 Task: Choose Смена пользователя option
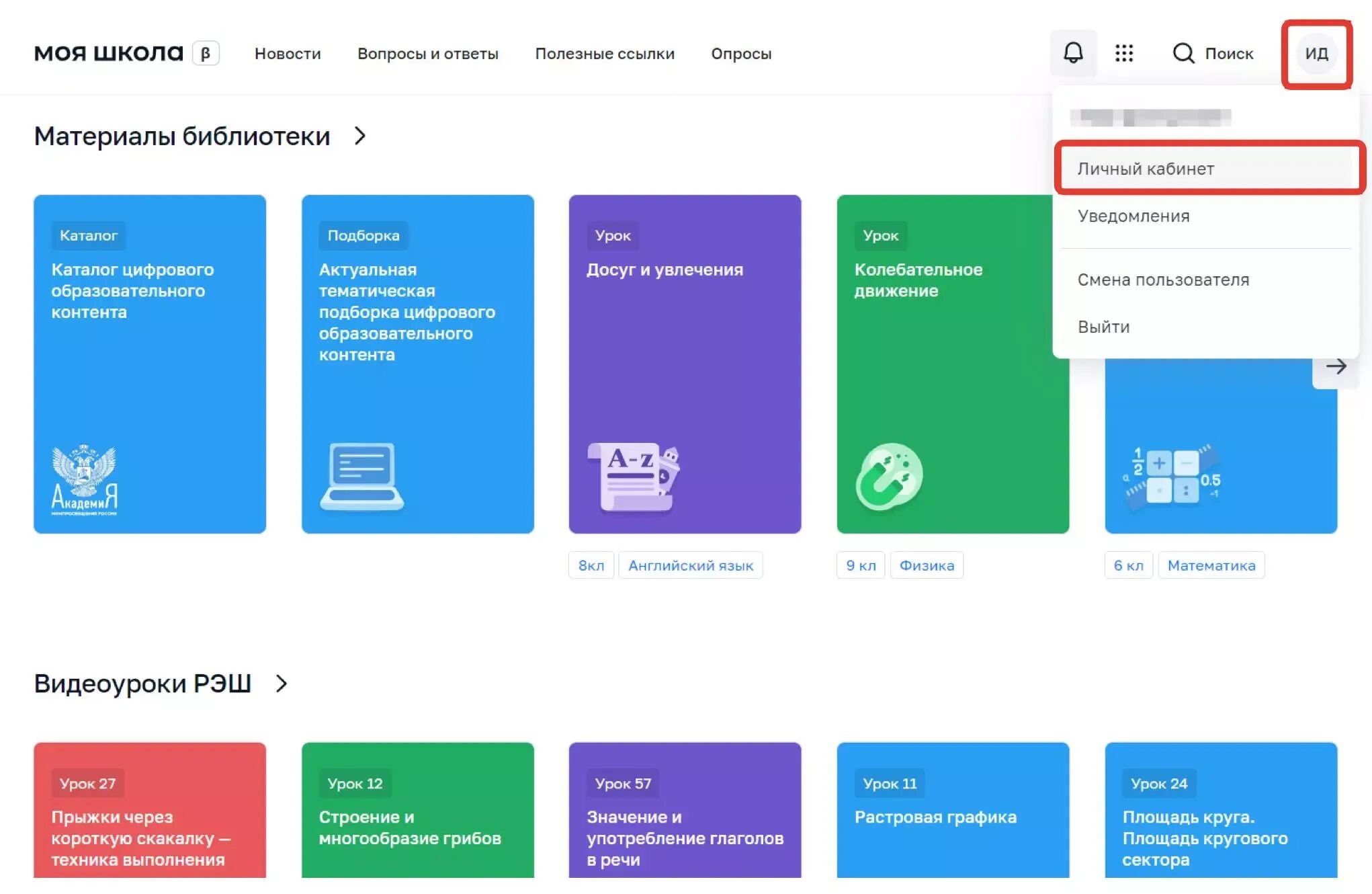pos(1207,280)
